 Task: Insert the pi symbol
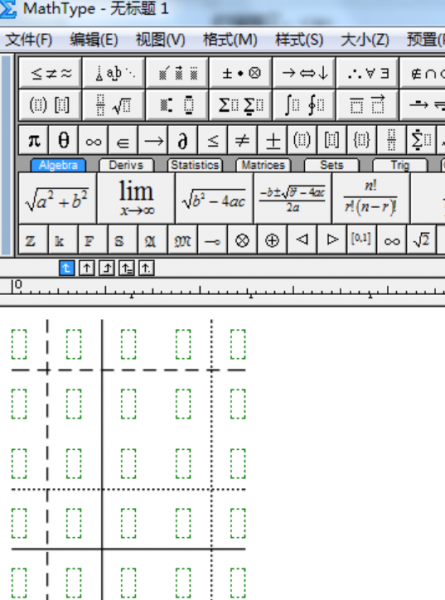click(x=34, y=140)
